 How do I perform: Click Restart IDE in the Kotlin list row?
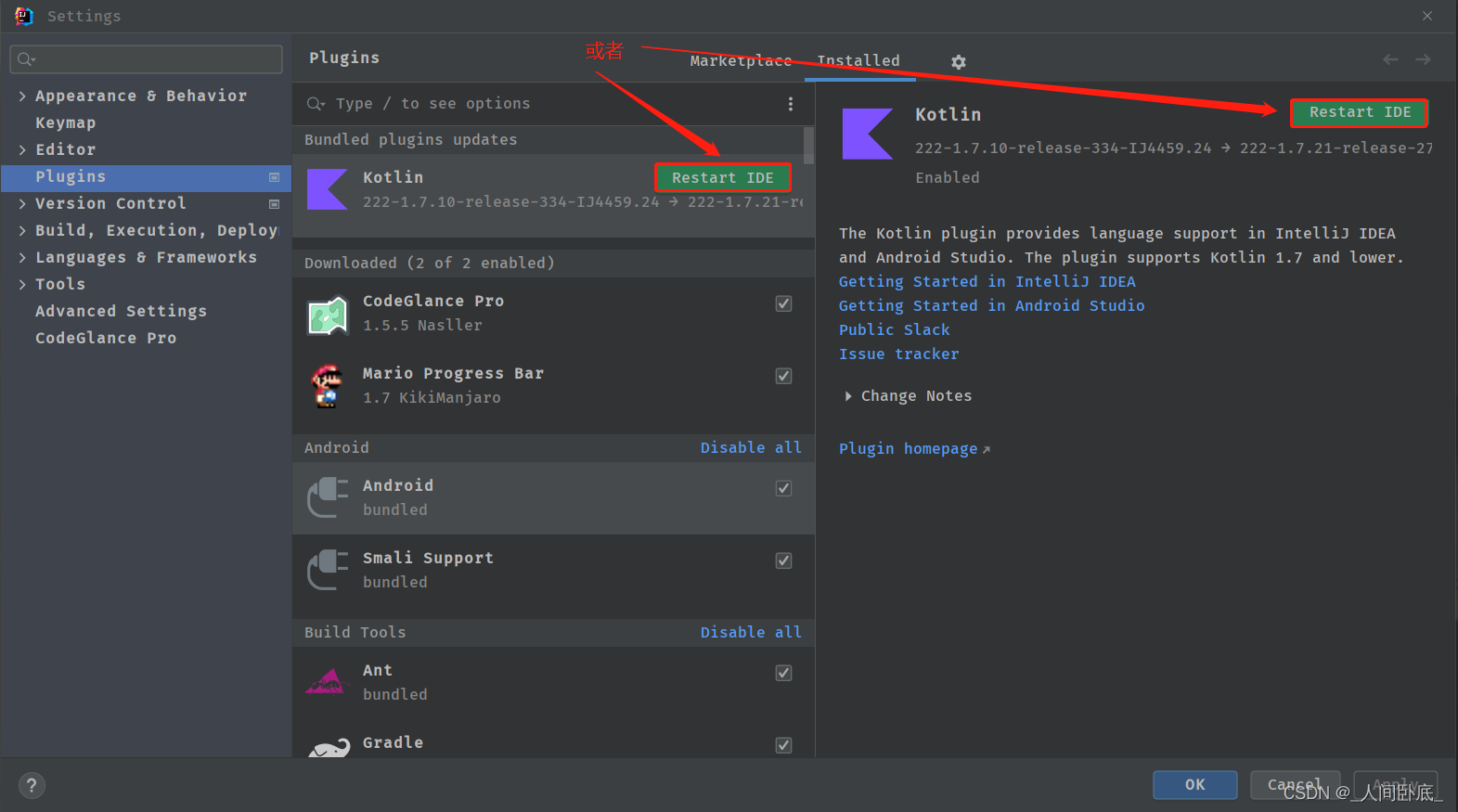[723, 178]
